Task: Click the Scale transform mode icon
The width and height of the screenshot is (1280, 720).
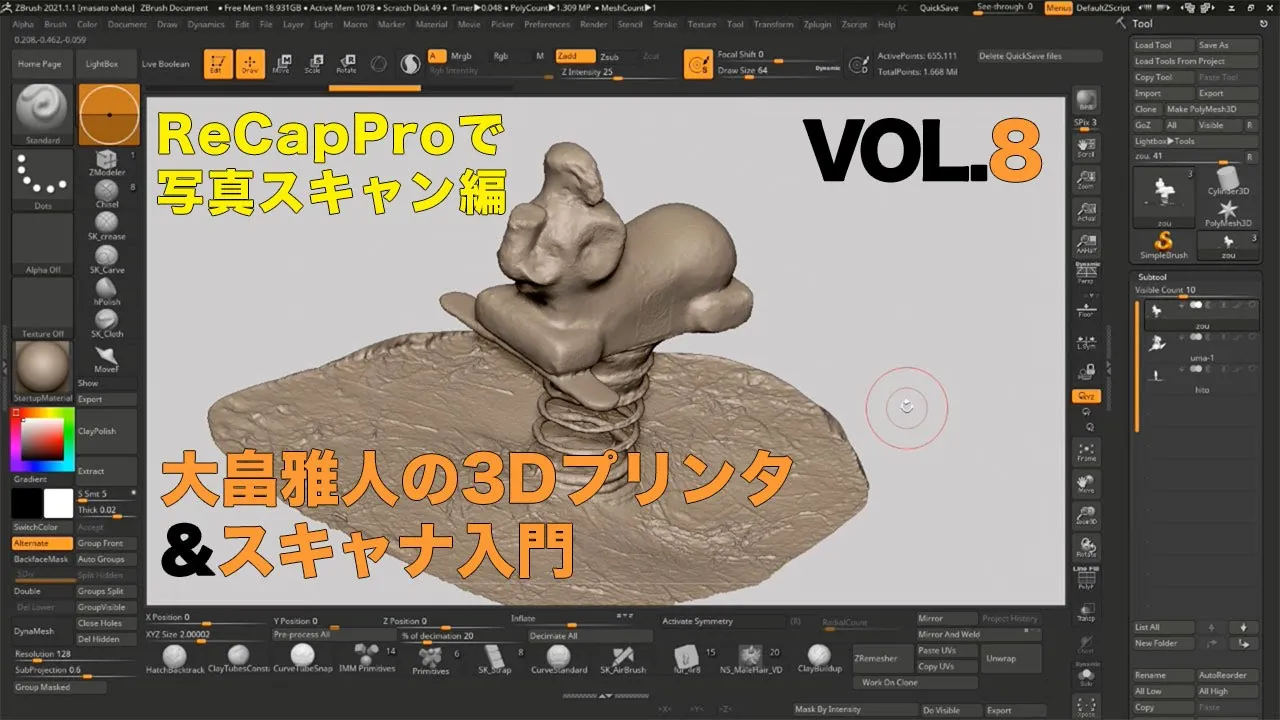Action: click(x=313, y=64)
